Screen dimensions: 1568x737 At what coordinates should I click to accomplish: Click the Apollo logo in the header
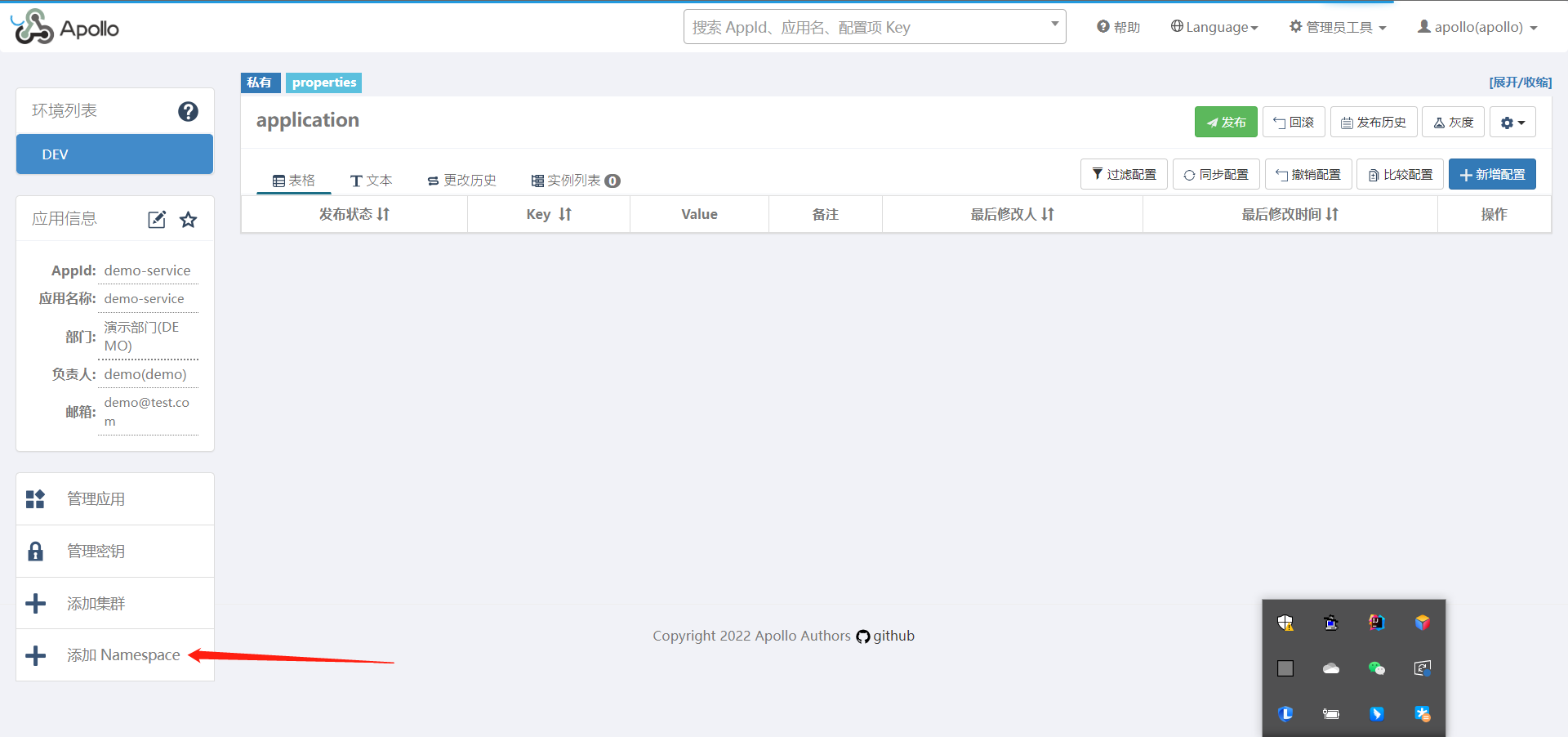(65, 28)
